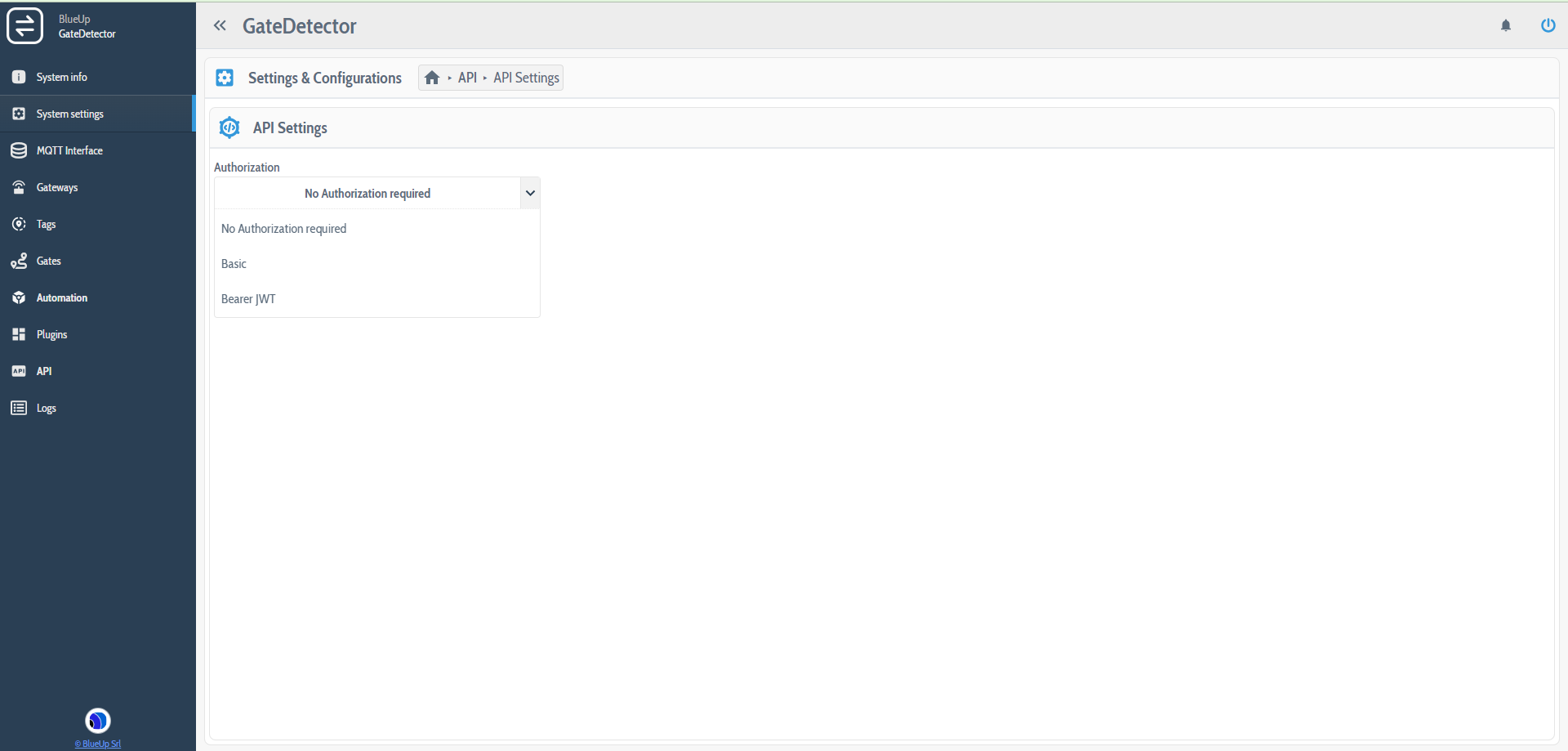This screenshot has height=751, width=1568.
Task: Click the BlueUp GateDetector logo
Action: click(x=25, y=25)
